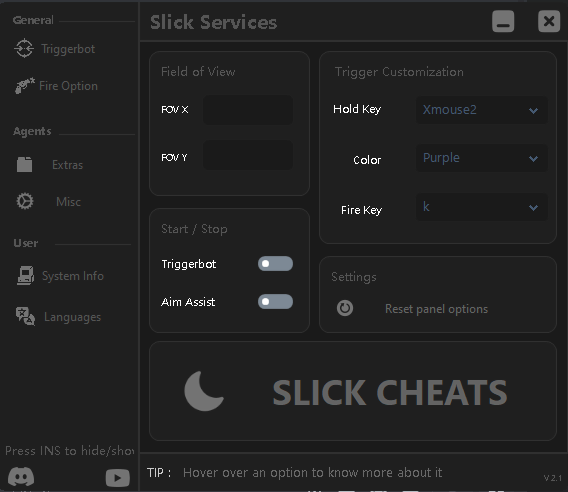Screen dimensions: 568x492
Task: Minimize the Slick Services window
Action: coord(503,21)
